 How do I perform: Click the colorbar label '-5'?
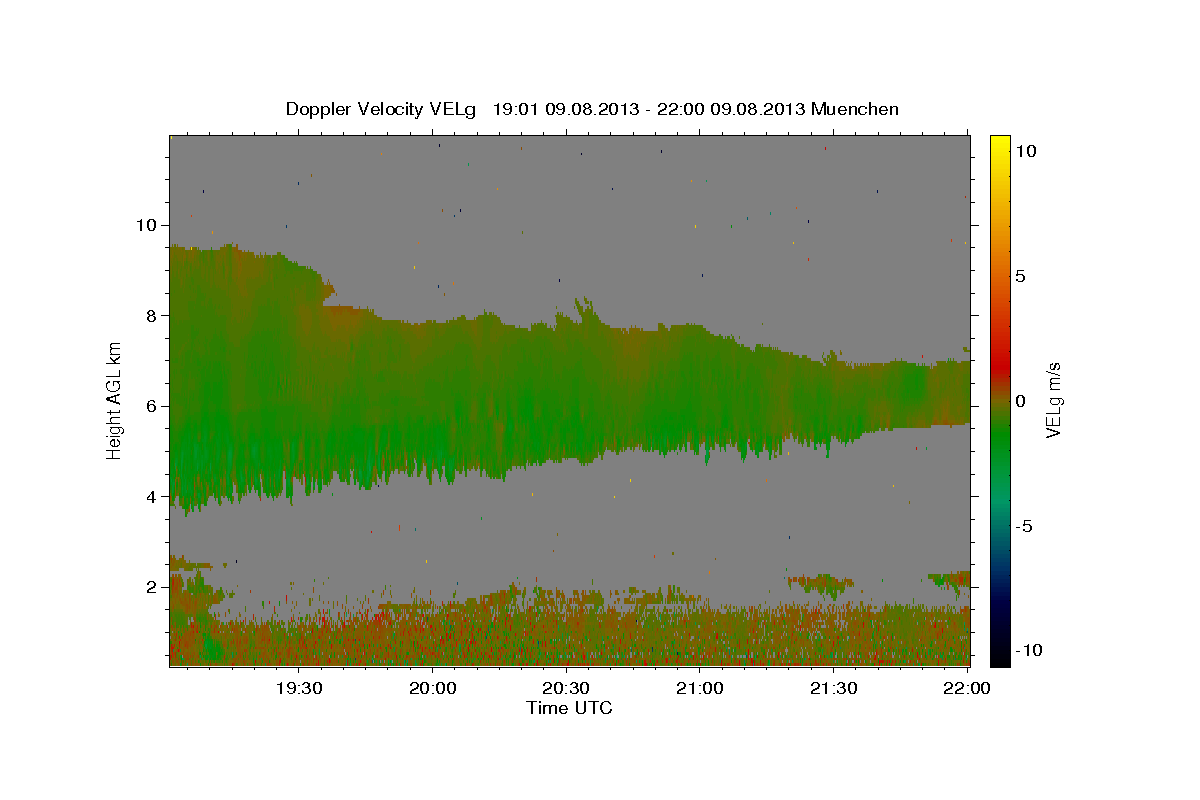pos(1024,526)
